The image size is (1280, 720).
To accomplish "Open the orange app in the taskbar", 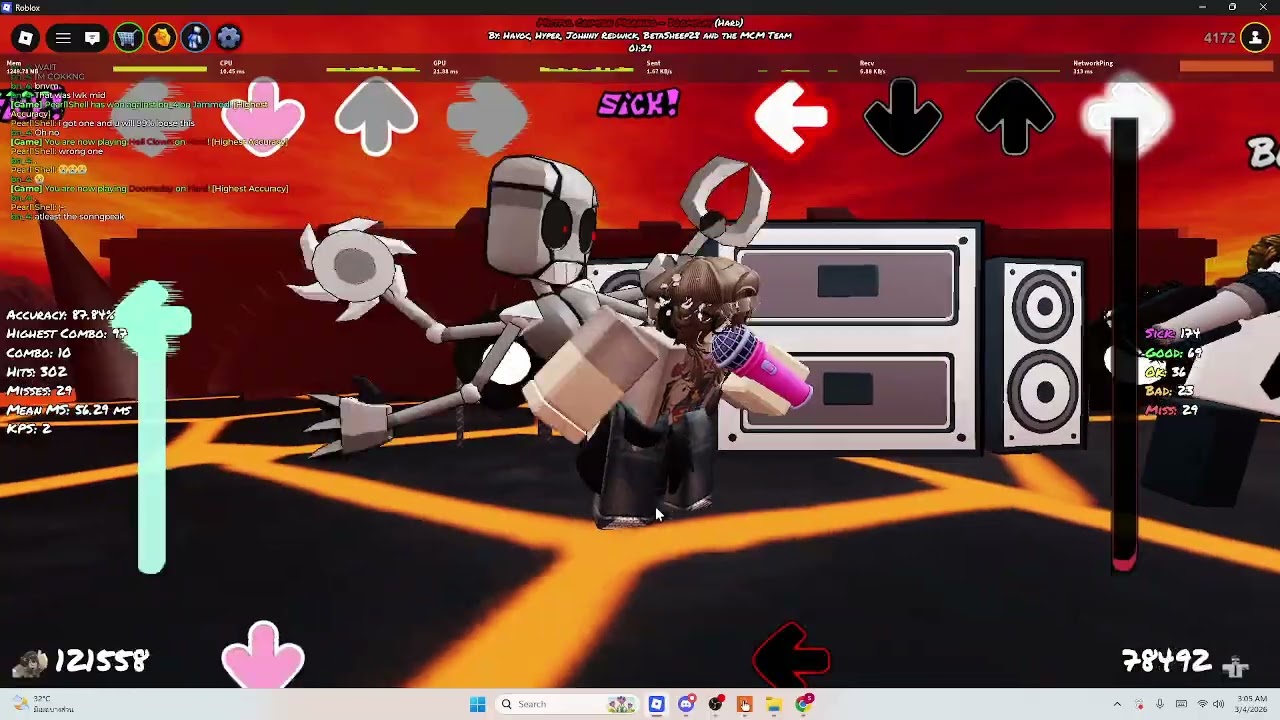I will pyautogui.click(x=744, y=704).
